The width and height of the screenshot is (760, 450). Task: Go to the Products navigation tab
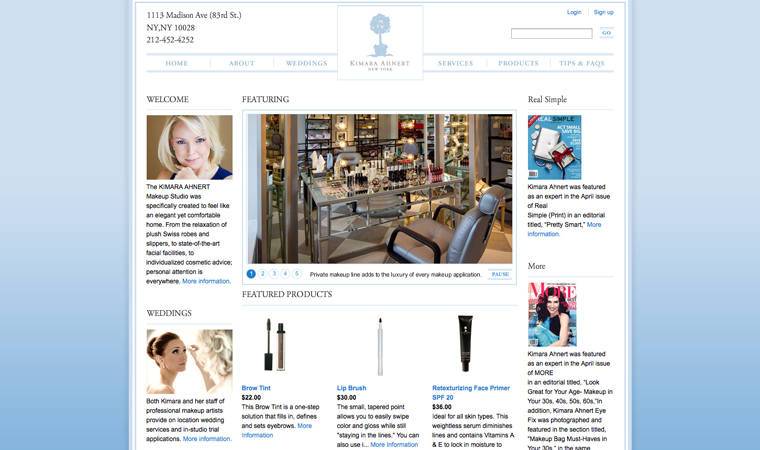point(518,64)
